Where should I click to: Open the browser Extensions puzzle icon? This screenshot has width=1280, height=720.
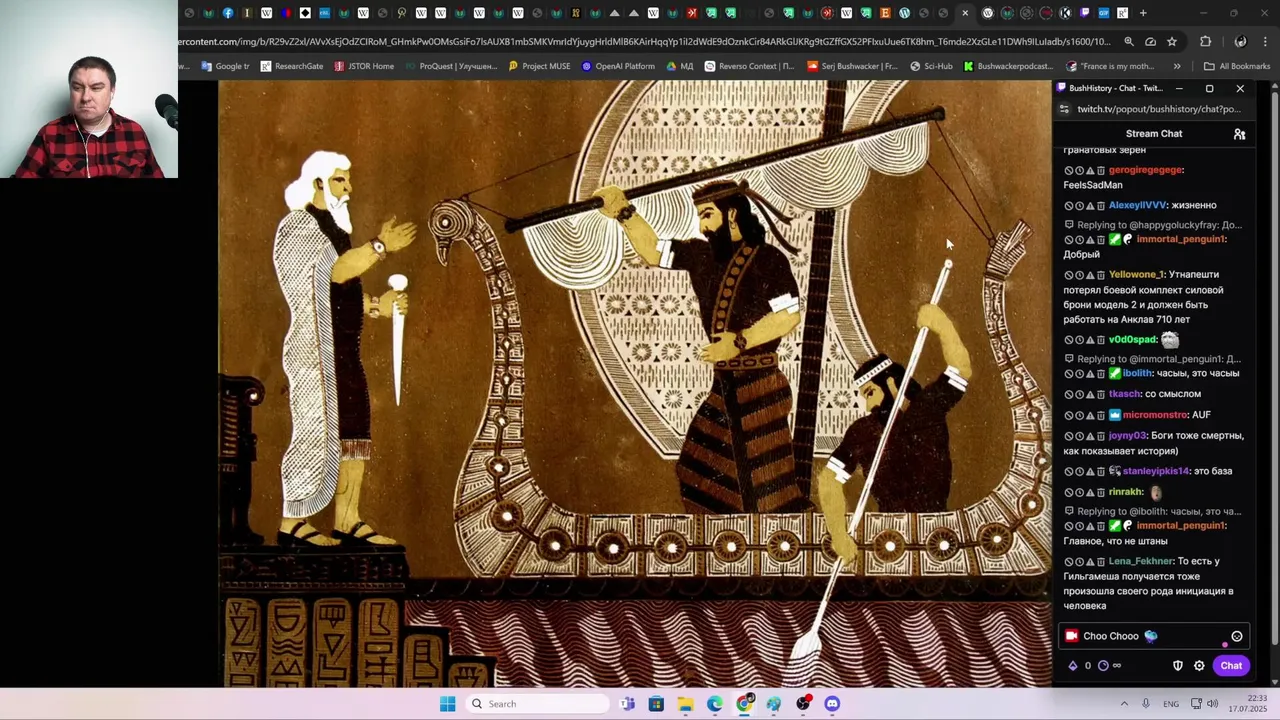point(1205,42)
